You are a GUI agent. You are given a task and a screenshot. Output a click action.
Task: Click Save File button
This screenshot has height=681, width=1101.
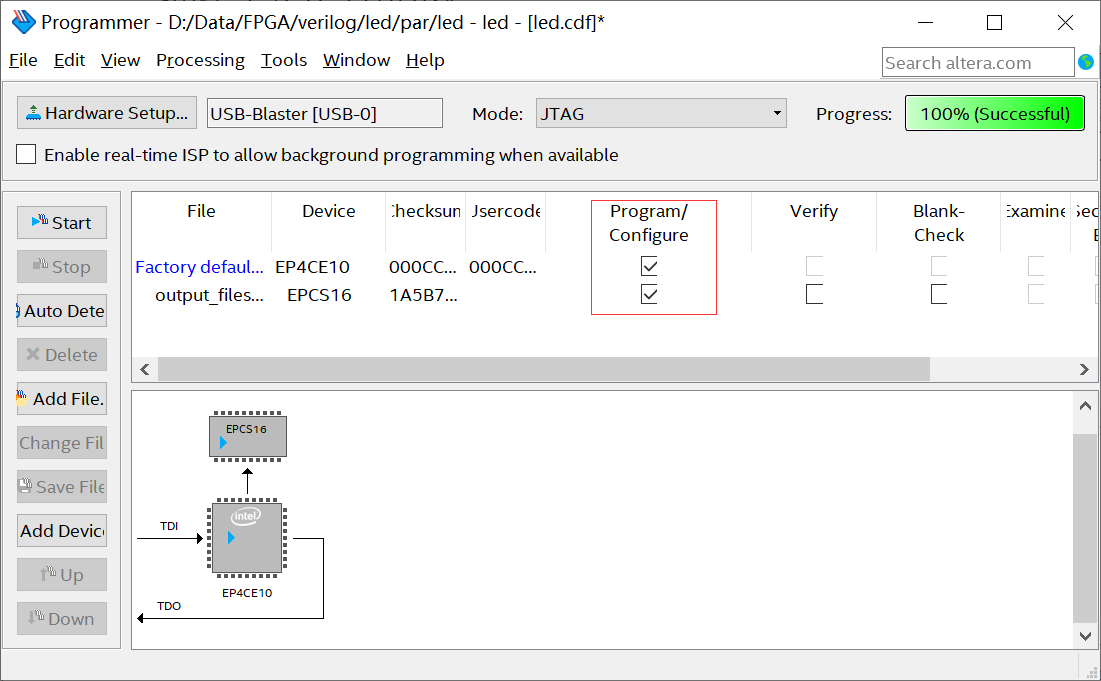[x=62, y=487]
